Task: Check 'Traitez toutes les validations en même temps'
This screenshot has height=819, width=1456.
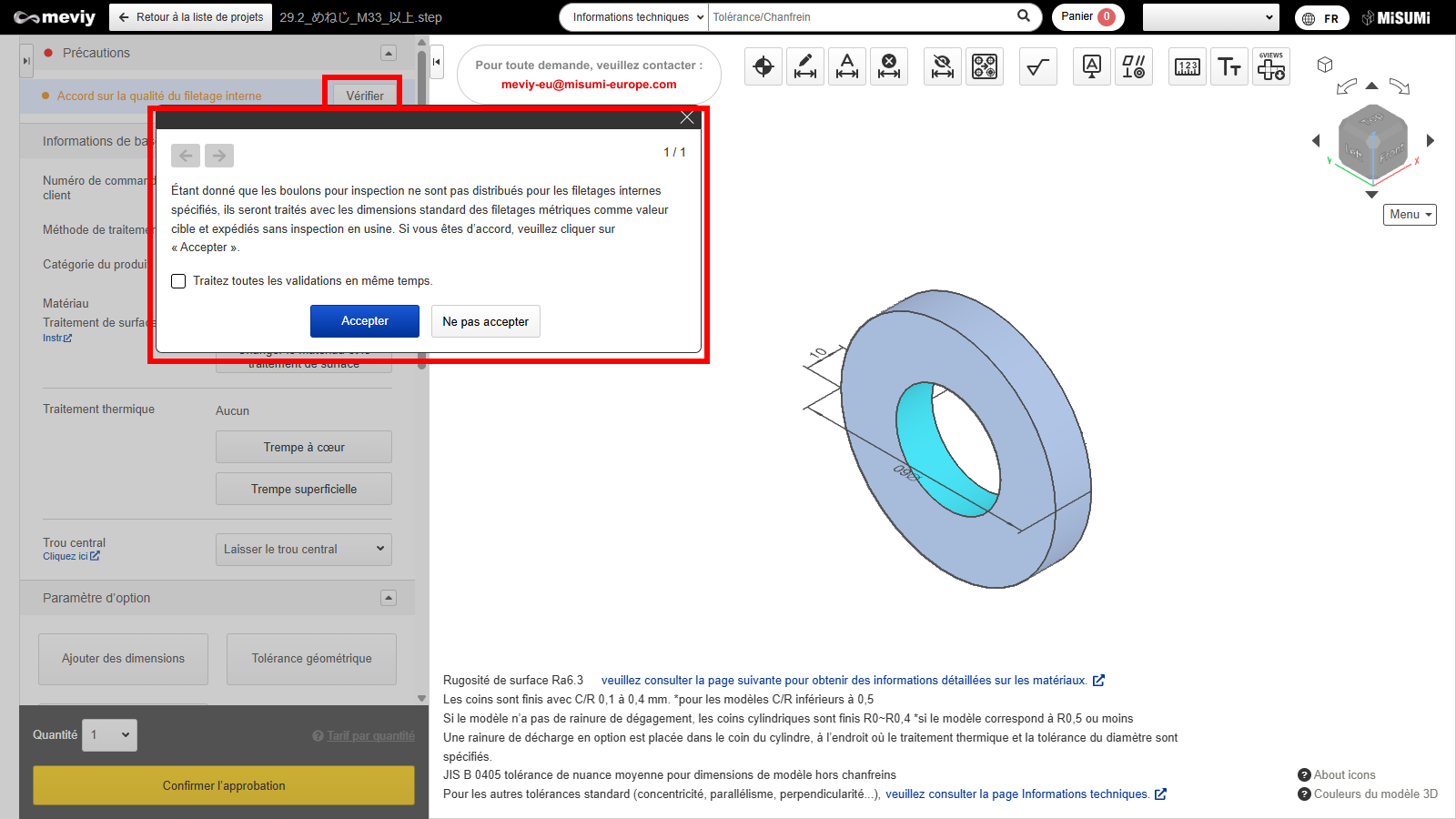Action: 179,281
